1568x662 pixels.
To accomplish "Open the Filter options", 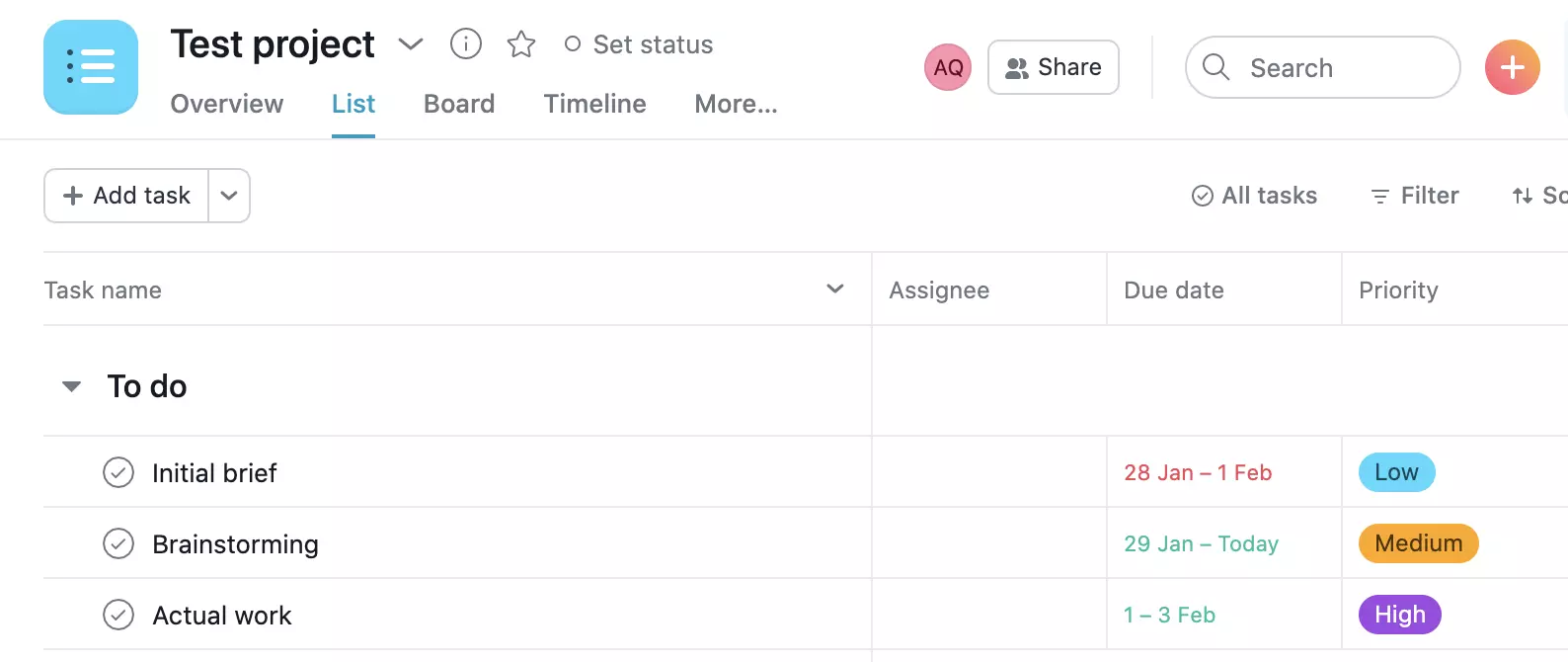I will [x=1414, y=196].
